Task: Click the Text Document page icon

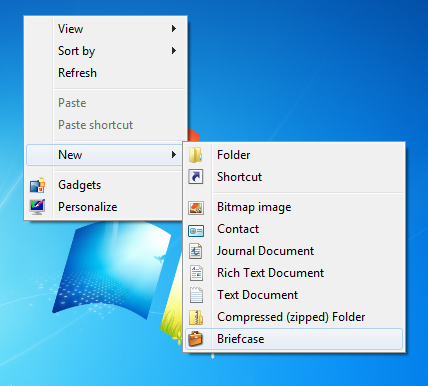Action: (x=196, y=295)
